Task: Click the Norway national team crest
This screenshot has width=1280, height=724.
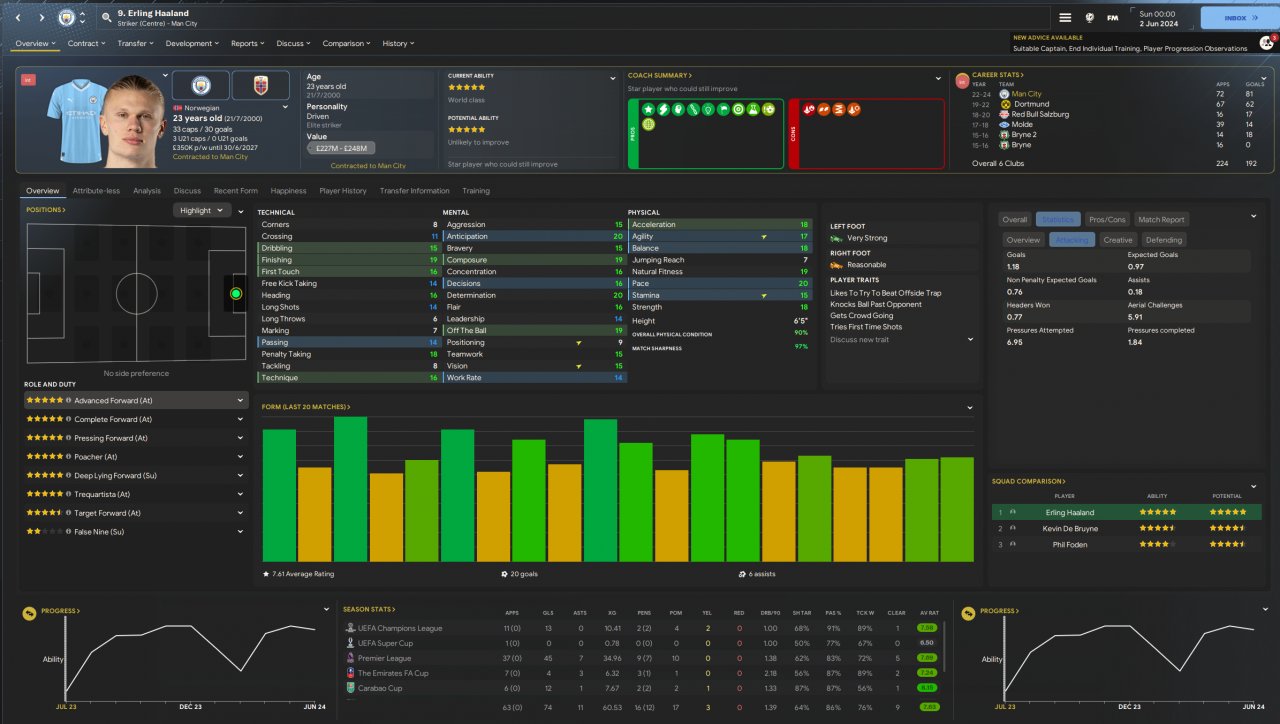Action: point(260,85)
